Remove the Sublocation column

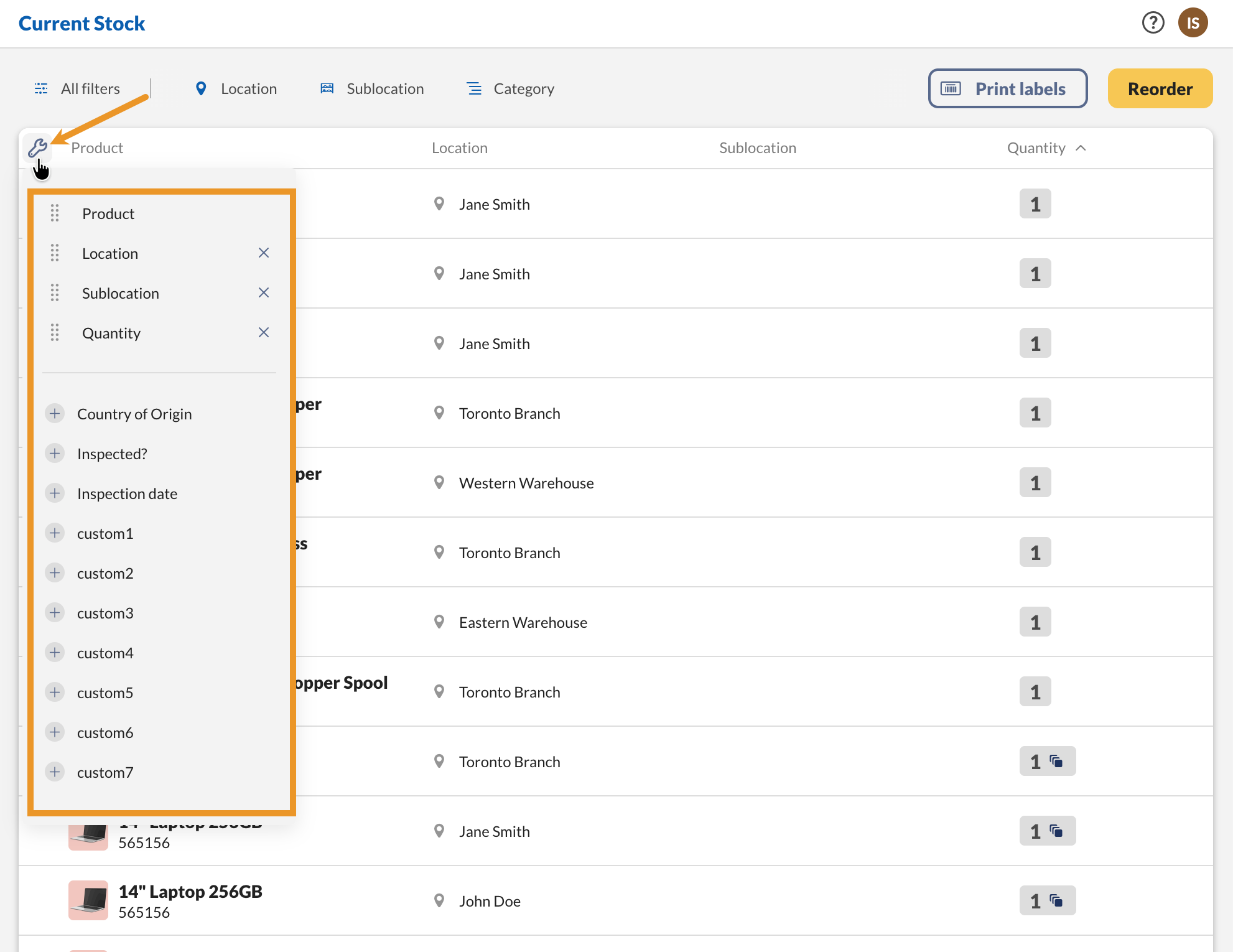264,292
